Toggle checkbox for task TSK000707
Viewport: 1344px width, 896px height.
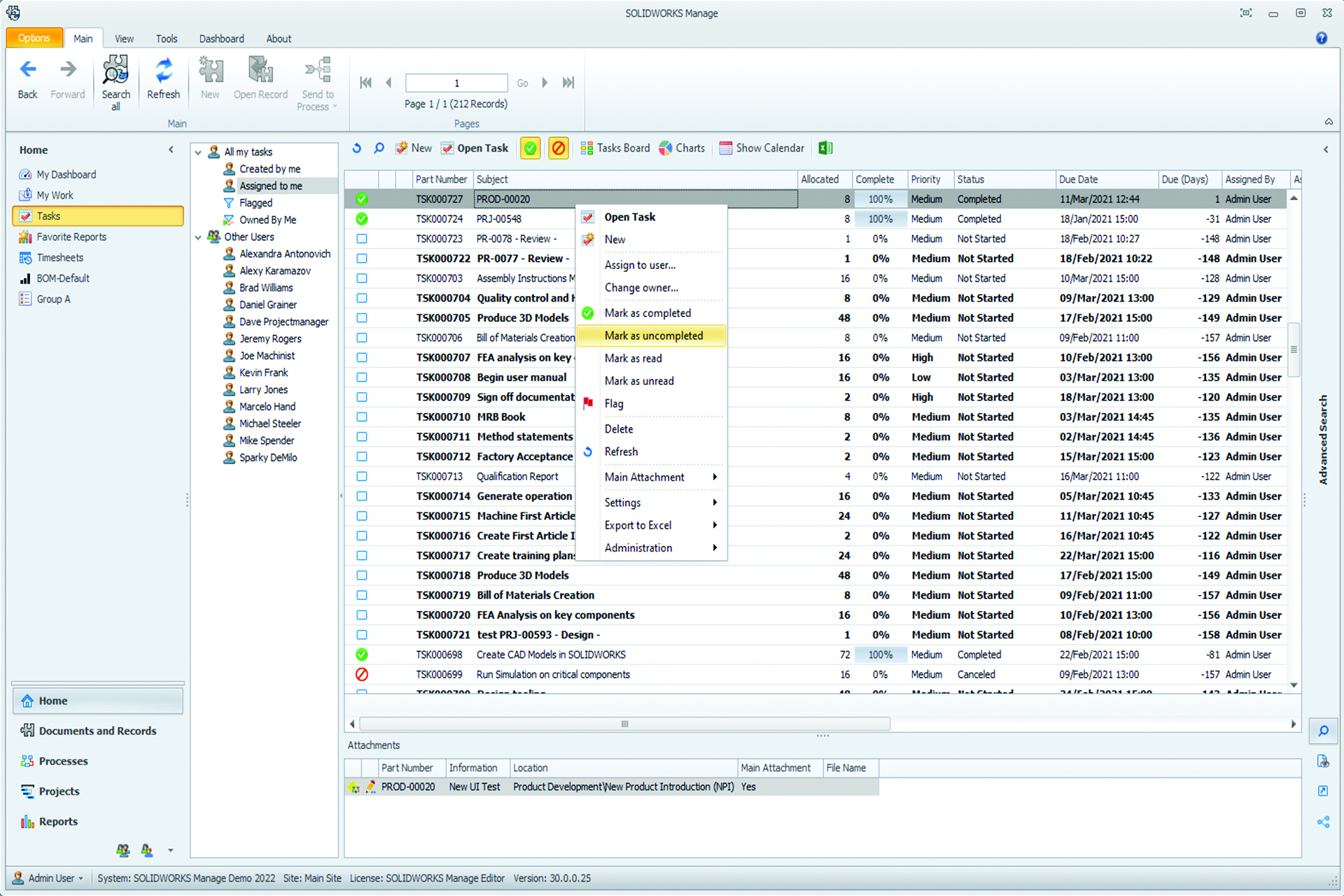pos(362,358)
